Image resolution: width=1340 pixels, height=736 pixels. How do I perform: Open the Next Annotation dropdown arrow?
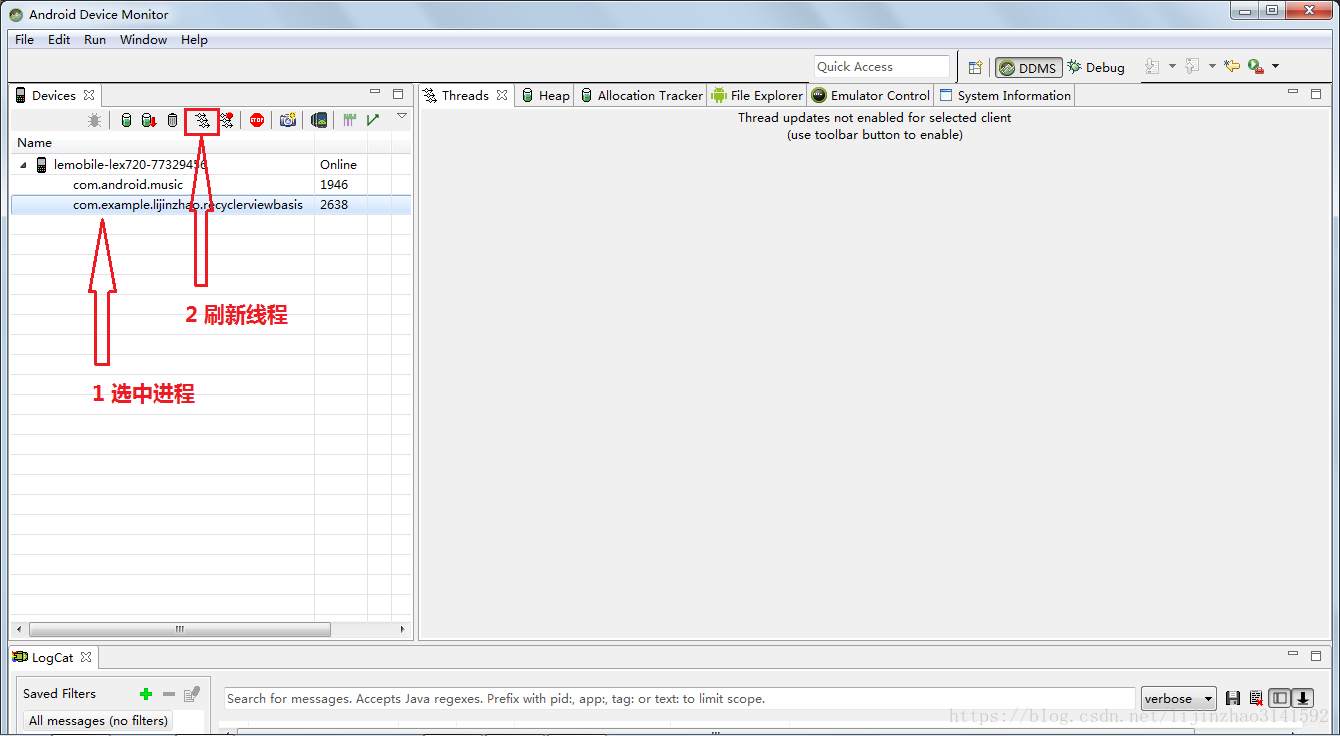click(1171, 67)
